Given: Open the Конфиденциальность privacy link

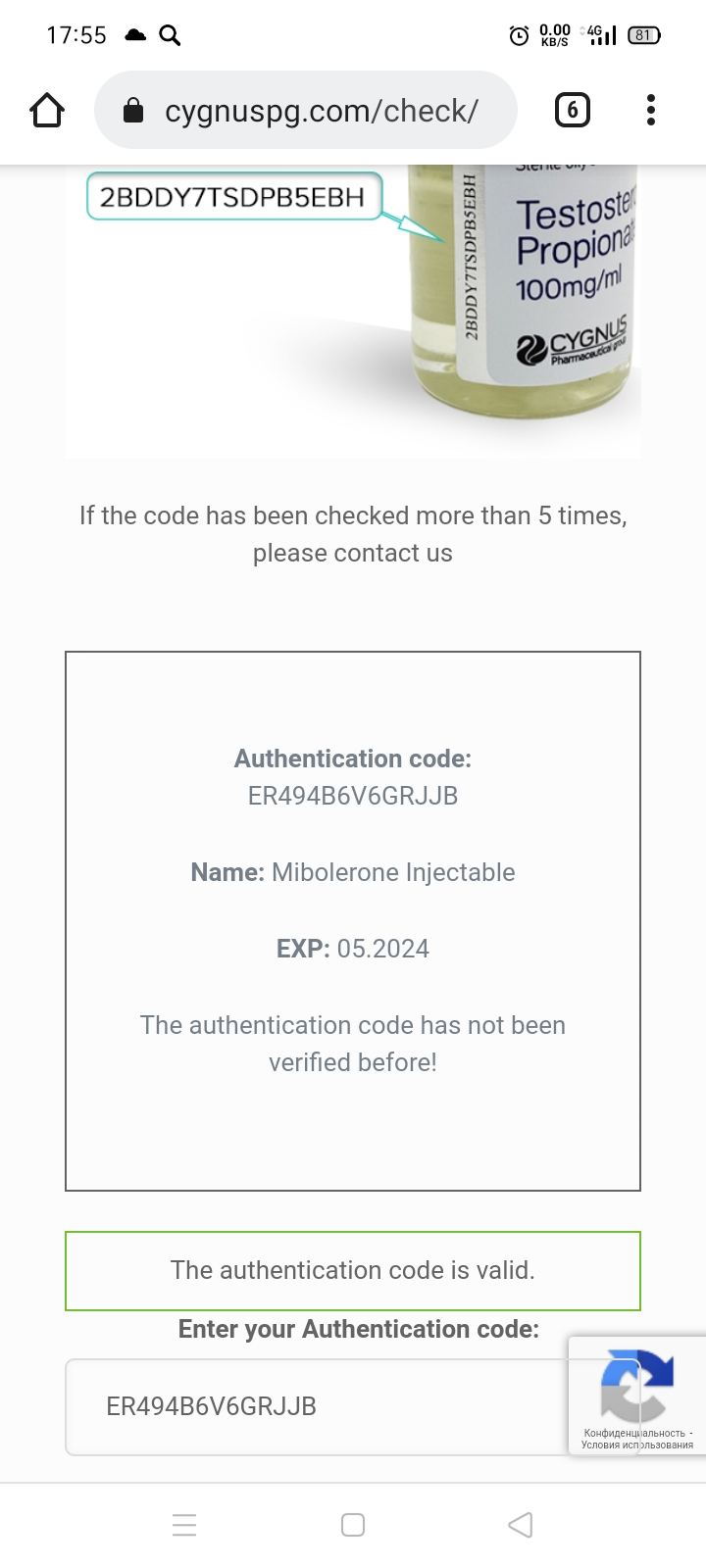Looking at the screenshot, I should (x=634, y=1433).
